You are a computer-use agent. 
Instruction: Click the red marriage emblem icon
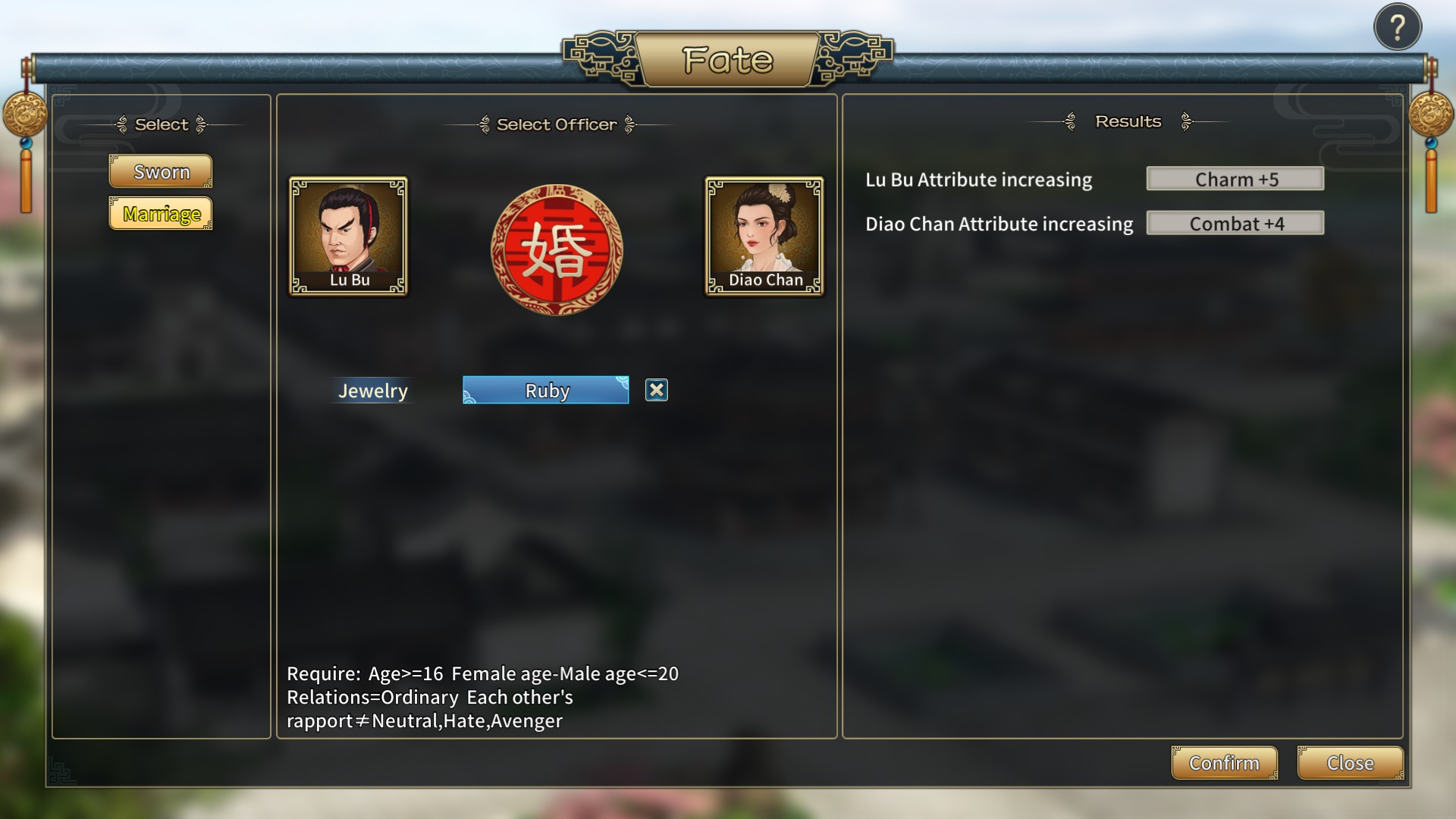pyautogui.click(x=557, y=249)
